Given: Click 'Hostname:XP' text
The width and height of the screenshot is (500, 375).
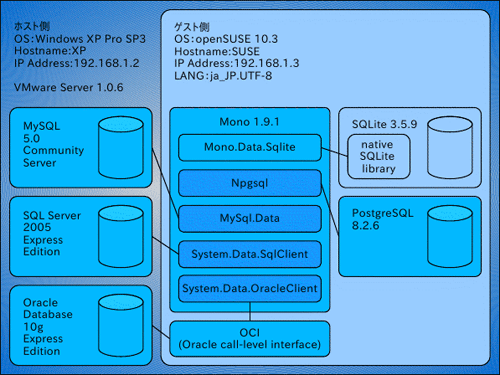Looking at the screenshot, I should coord(50,51).
